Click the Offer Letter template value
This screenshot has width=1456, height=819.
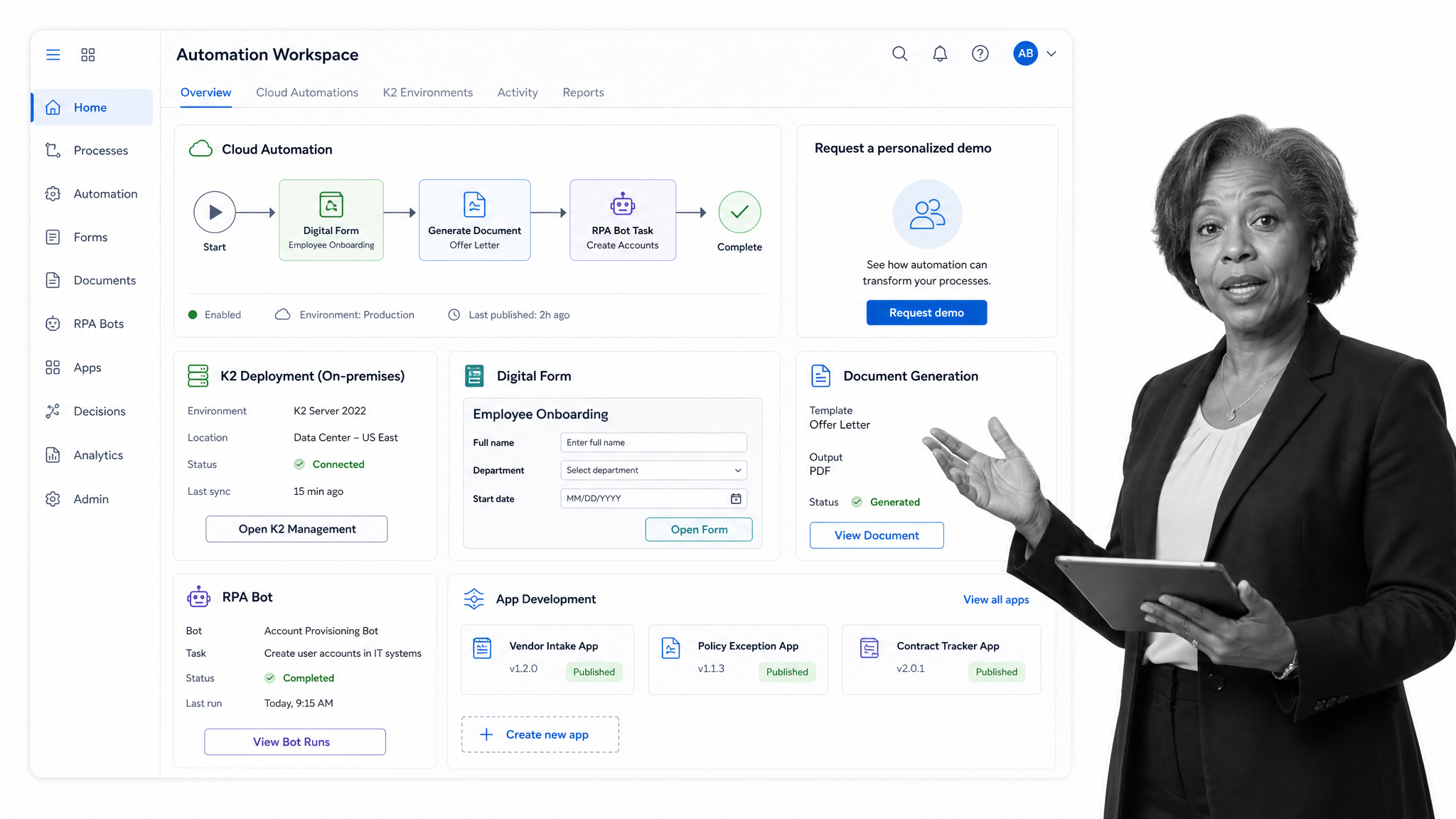tap(840, 424)
